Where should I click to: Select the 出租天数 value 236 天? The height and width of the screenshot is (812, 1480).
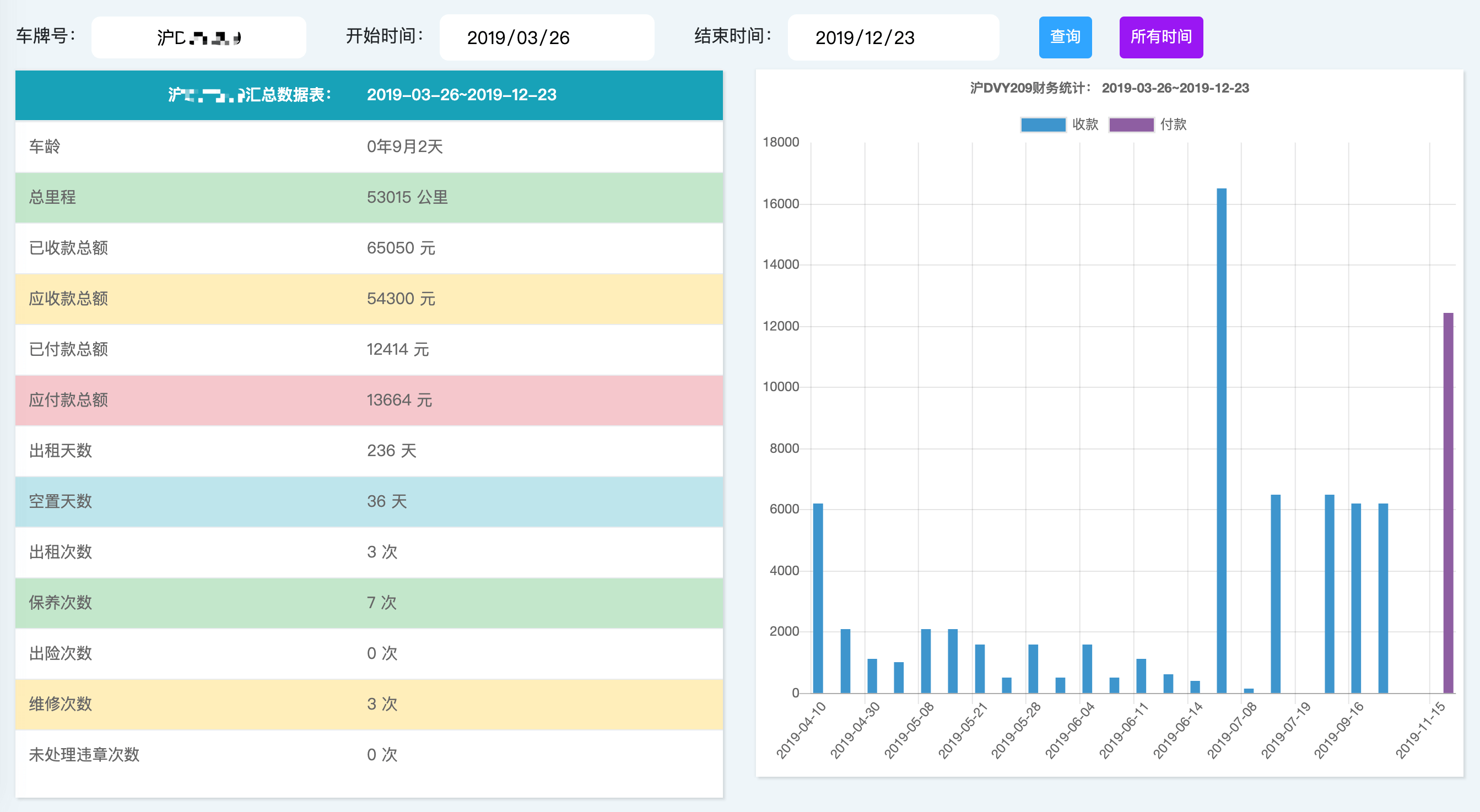[392, 450]
